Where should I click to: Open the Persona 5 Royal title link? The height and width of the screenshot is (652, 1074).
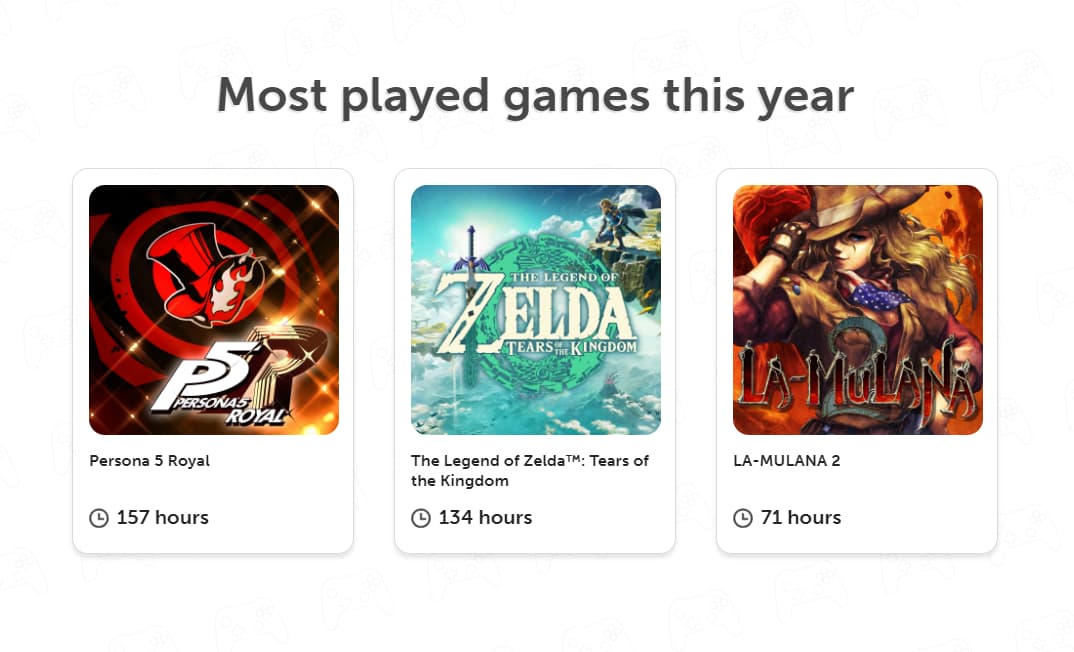149,461
